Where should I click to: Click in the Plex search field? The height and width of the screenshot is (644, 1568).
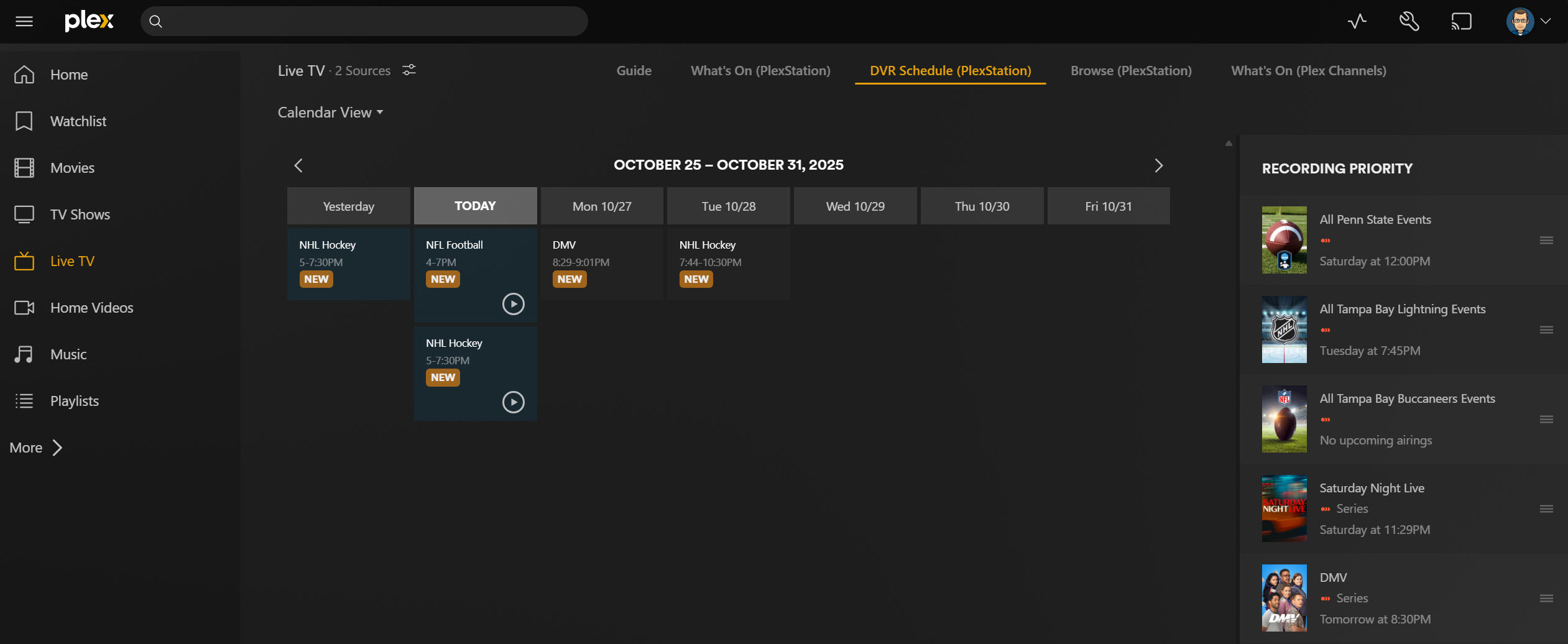coord(373,22)
